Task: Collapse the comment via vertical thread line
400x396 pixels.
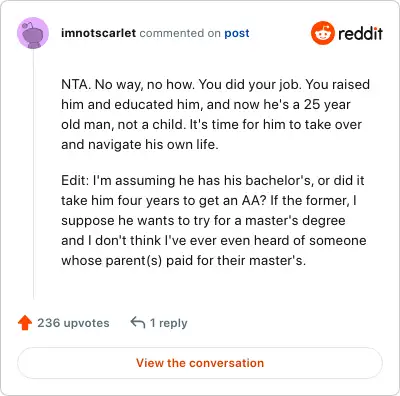Action: click(33, 174)
